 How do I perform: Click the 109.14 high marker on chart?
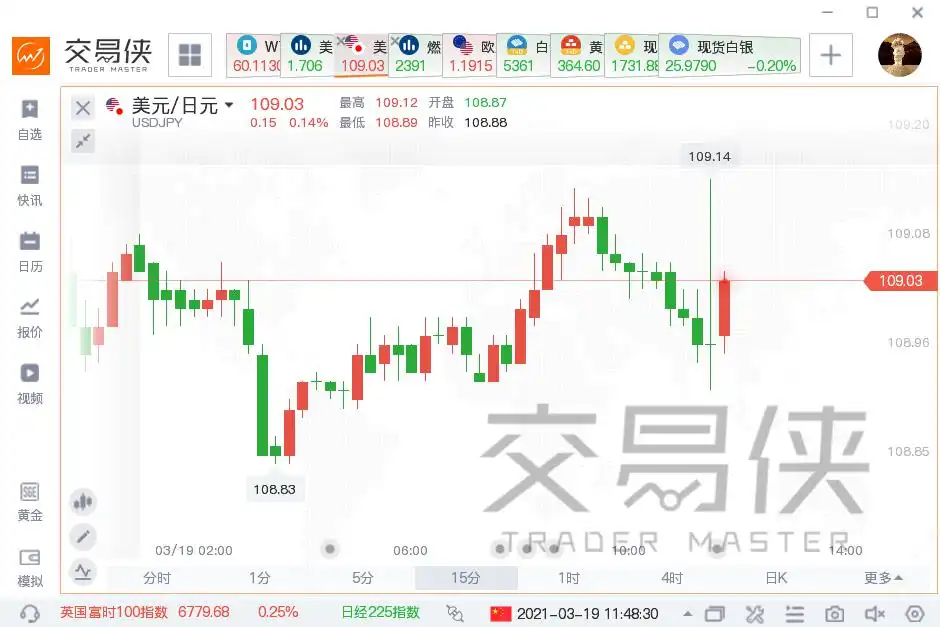(x=709, y=156)
